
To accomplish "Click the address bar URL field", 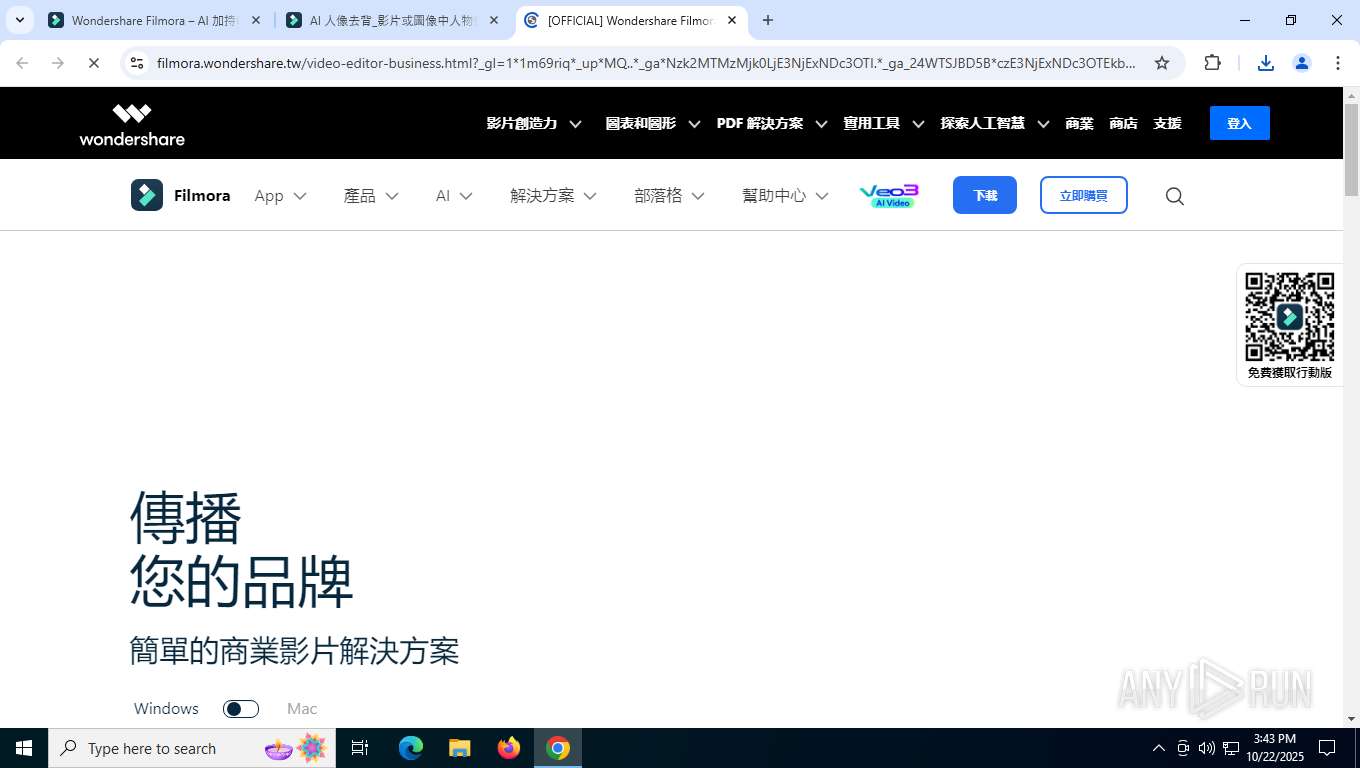I will coord(646,63).
